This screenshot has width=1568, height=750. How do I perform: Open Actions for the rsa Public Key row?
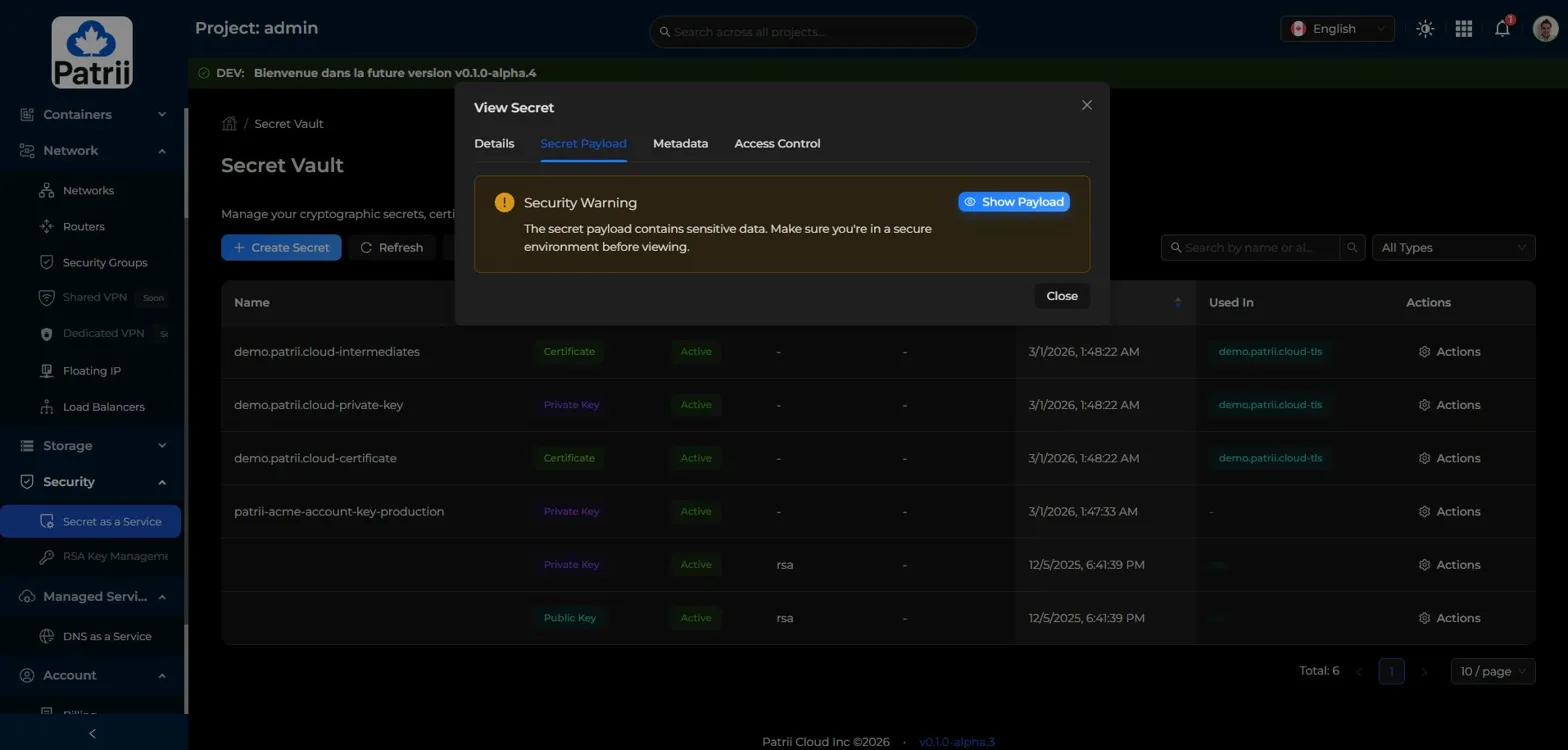1449,618
